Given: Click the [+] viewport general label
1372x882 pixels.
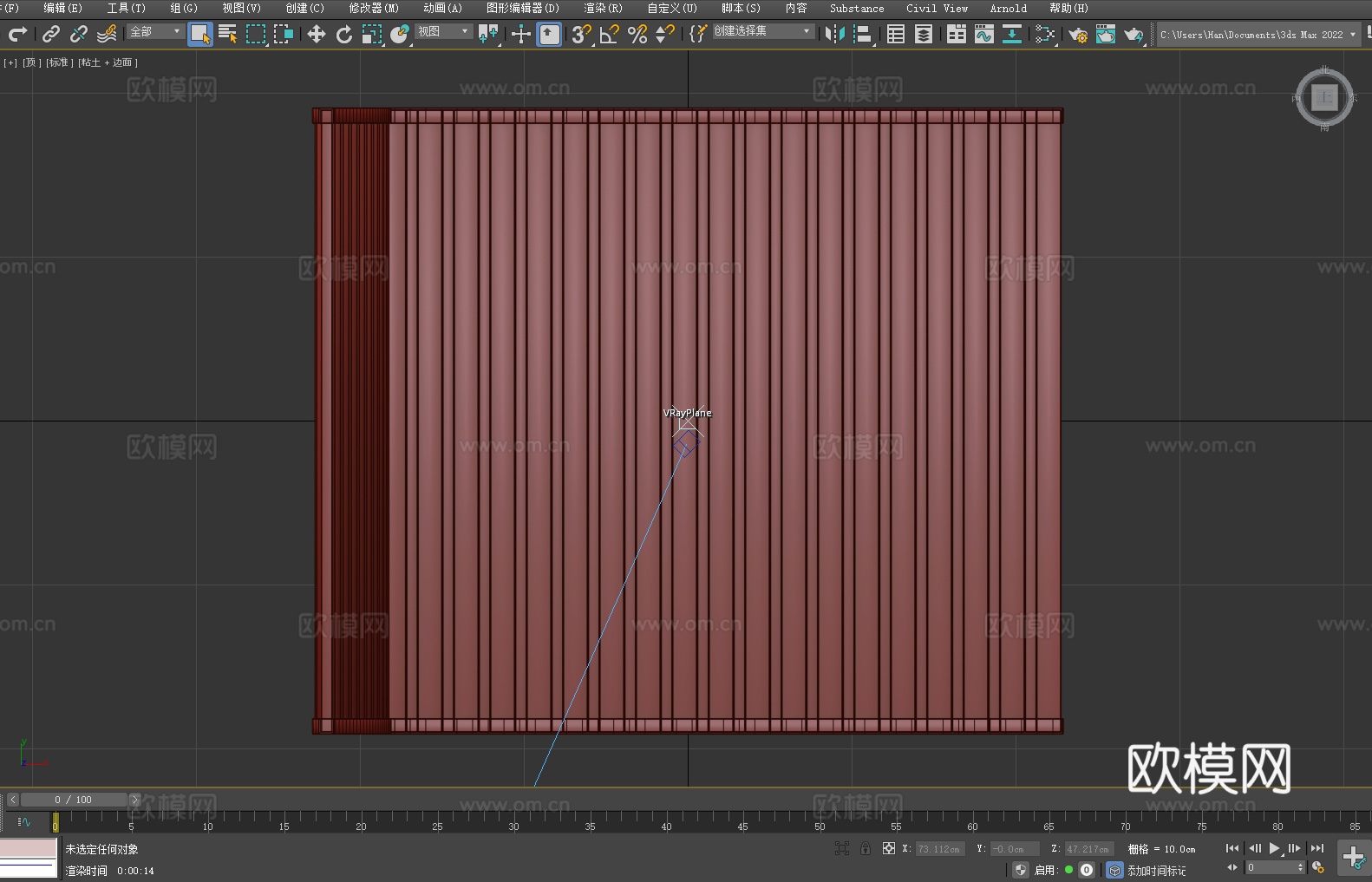Looking at the screenshot, I should (10, 62).
